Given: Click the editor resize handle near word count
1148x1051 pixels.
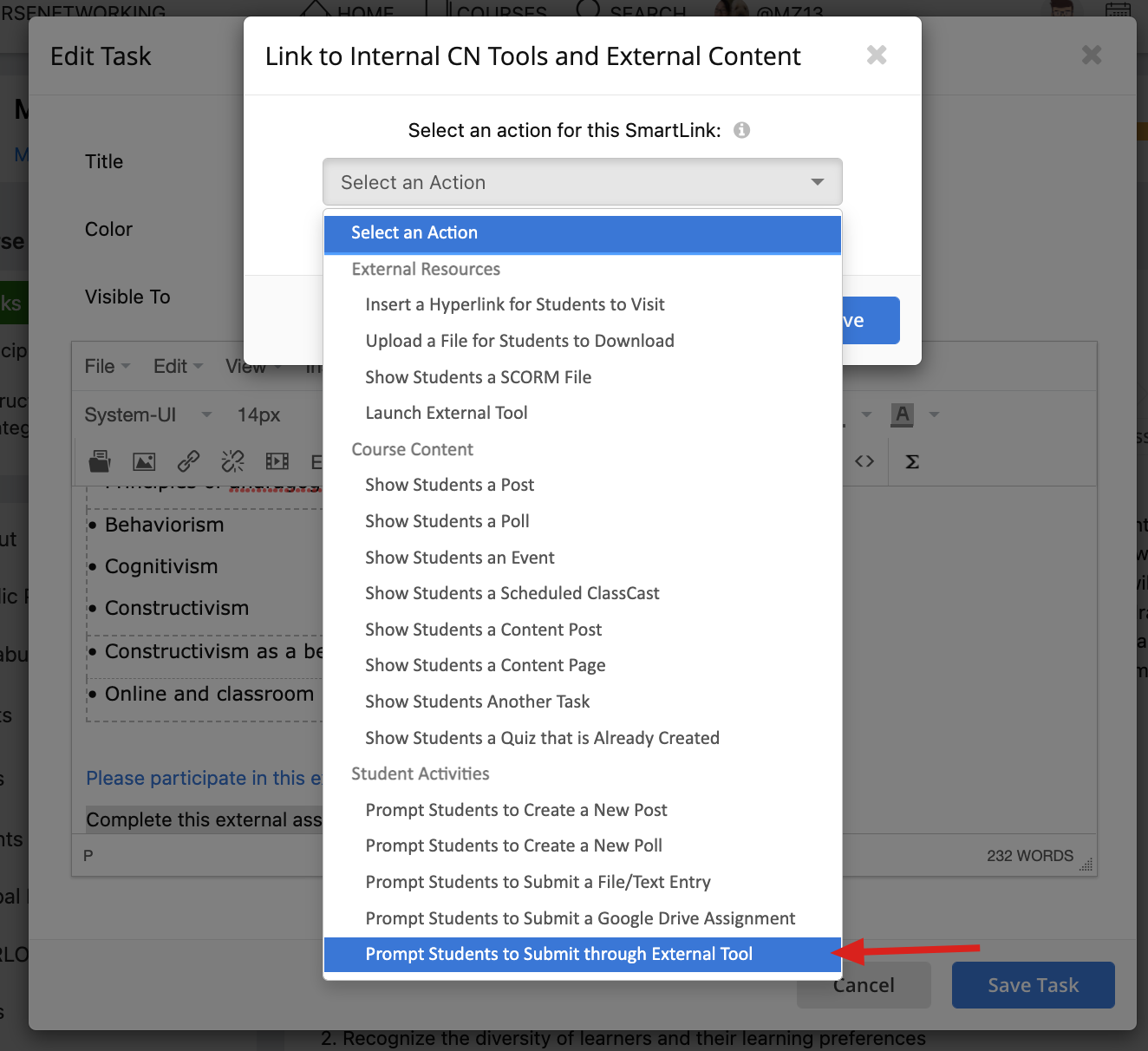Looking at the screenshot, I should (x=1086, y=865).
